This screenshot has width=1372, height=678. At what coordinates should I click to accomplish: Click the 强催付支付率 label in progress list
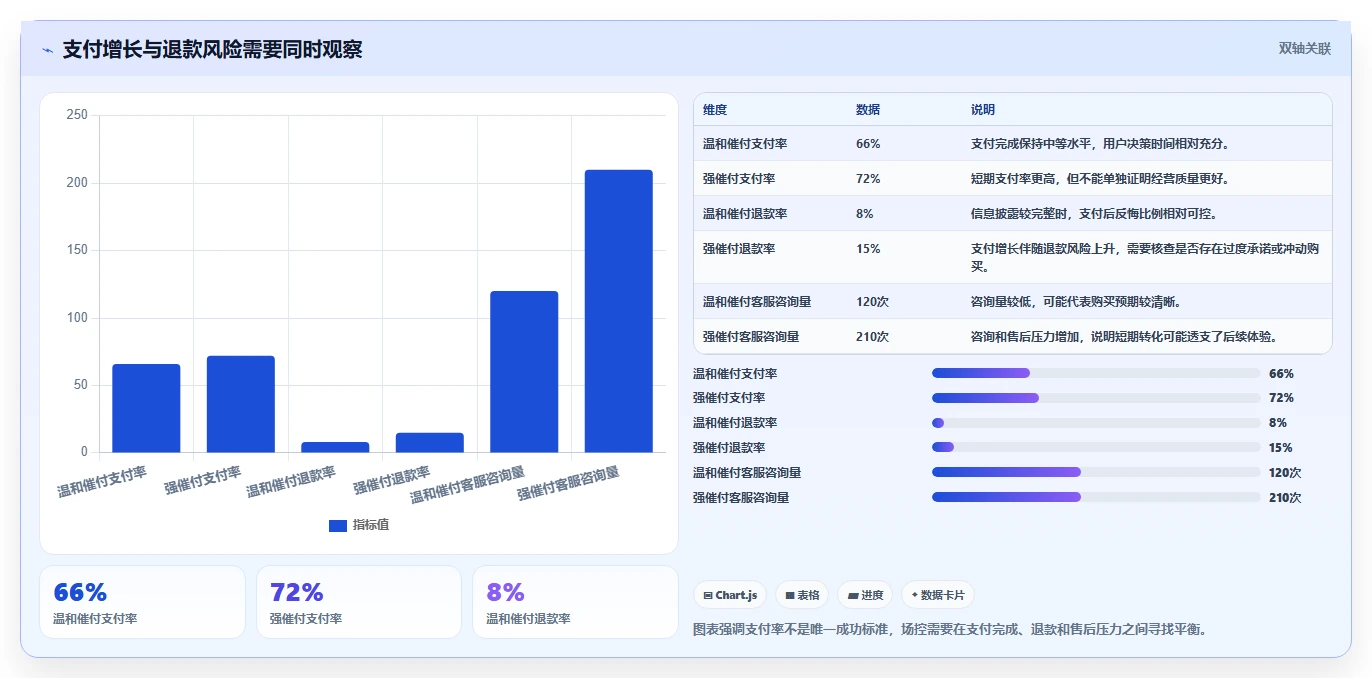point(729,398)
